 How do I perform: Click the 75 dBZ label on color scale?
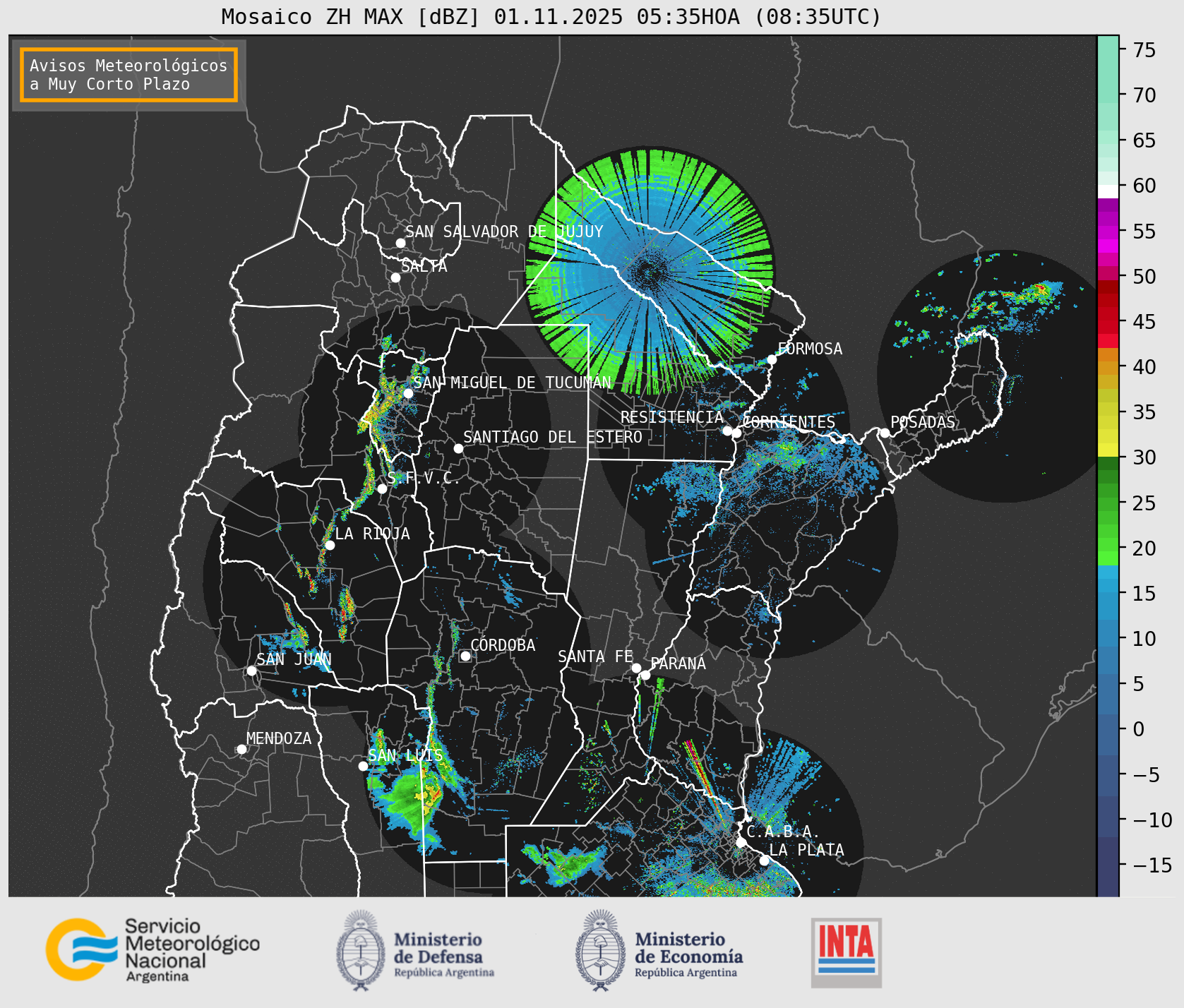tap(1144, 49)
